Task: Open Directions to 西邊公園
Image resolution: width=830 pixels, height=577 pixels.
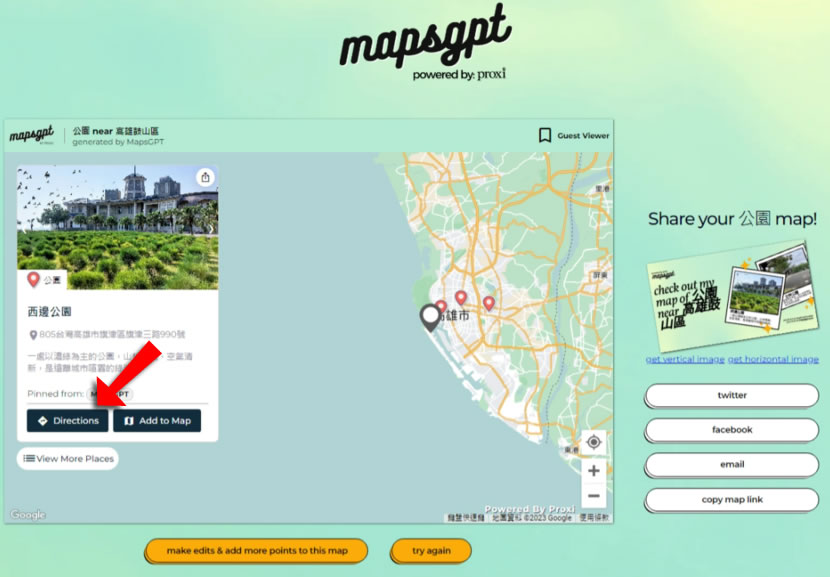Action: pyautogui.click(x=68, y=421)
